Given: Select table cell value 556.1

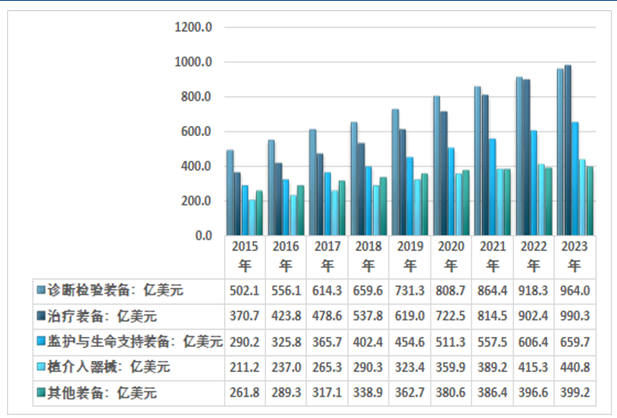Looking at the screenshot, I should pyautogui.click(x=286, y=291).
